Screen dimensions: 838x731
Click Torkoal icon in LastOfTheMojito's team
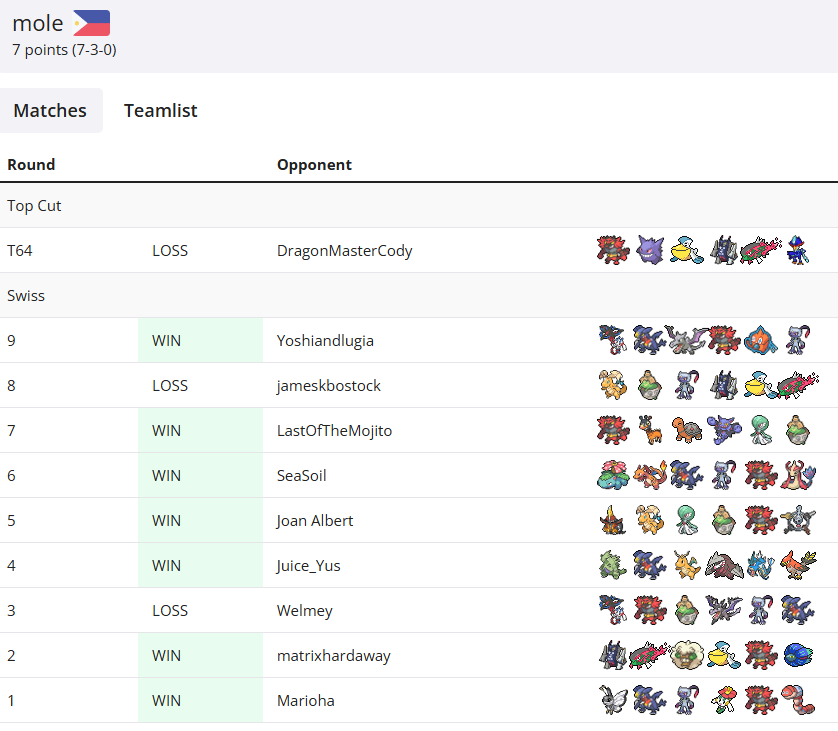point(687,430)
